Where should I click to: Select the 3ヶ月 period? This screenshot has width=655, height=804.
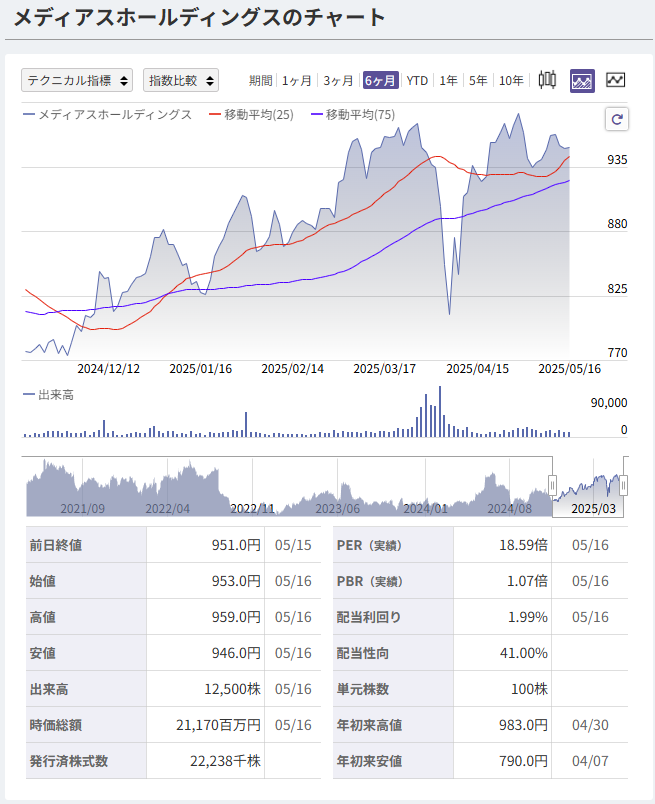[338, 81]
